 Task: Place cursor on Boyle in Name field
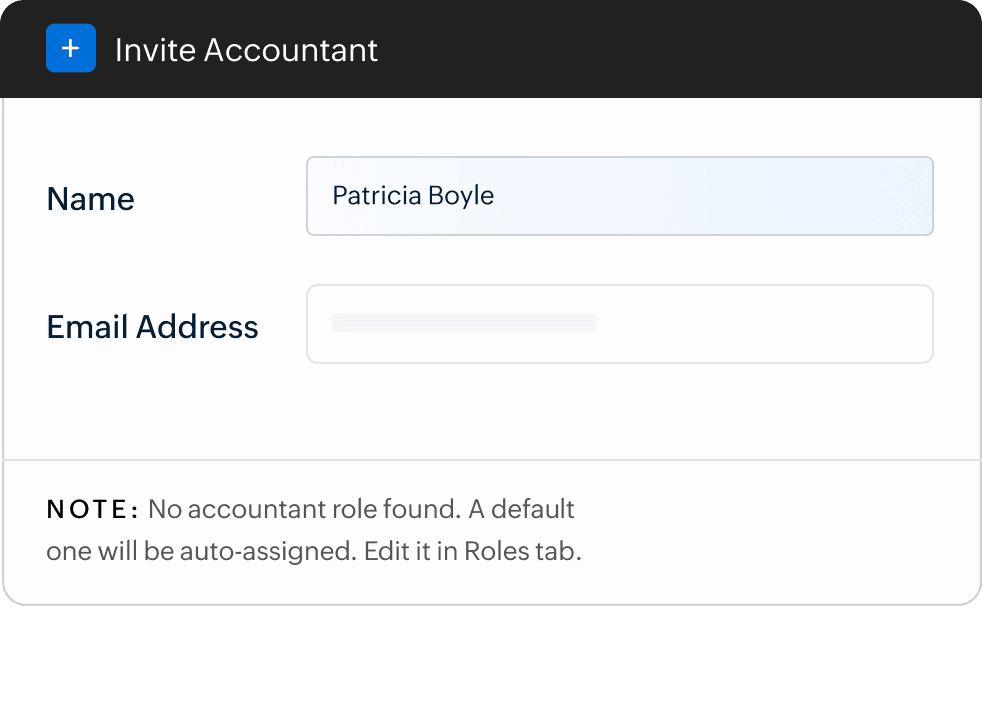click(461, 195)
